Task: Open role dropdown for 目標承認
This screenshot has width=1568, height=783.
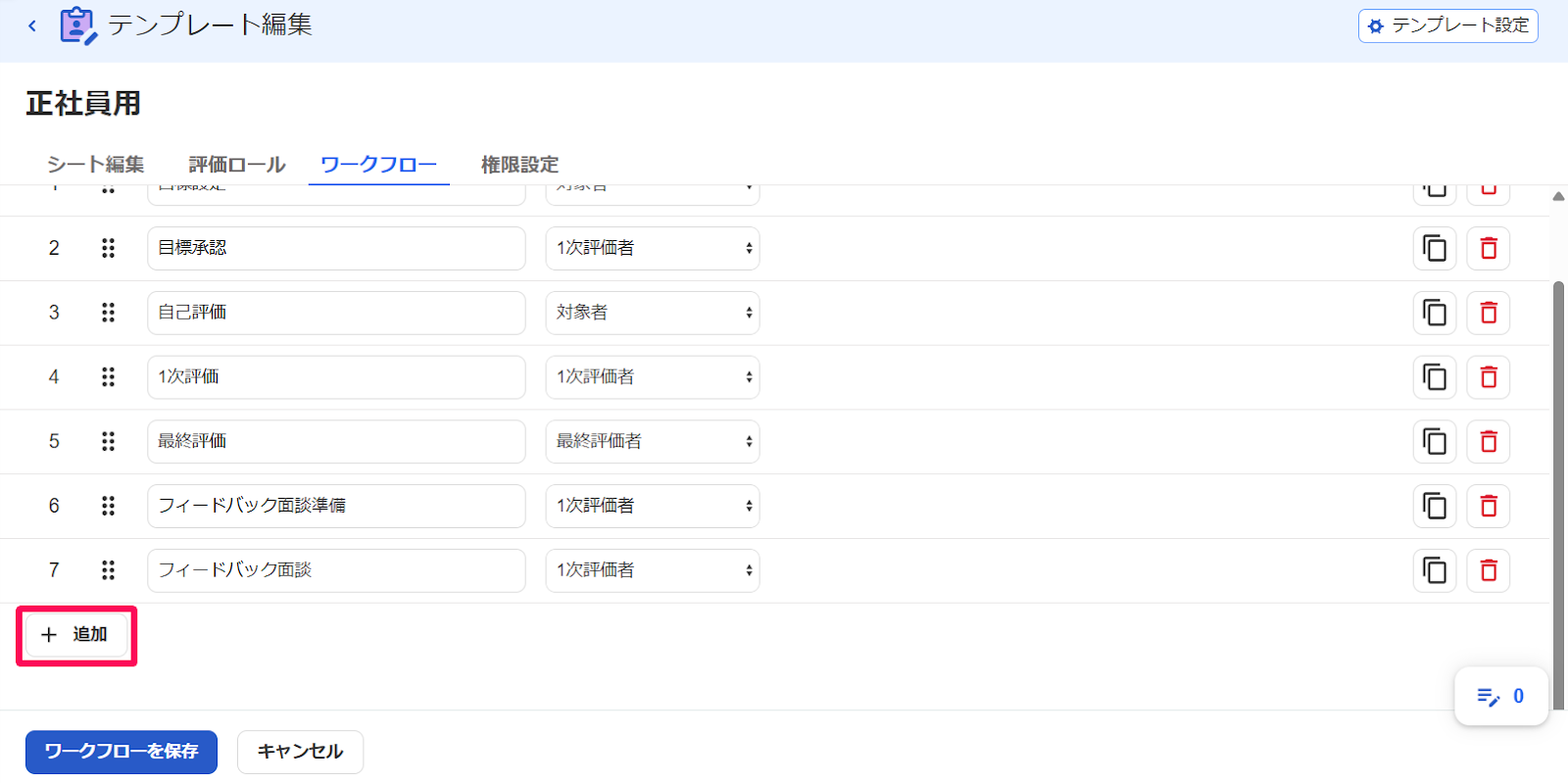Action: tap(653, 248)
